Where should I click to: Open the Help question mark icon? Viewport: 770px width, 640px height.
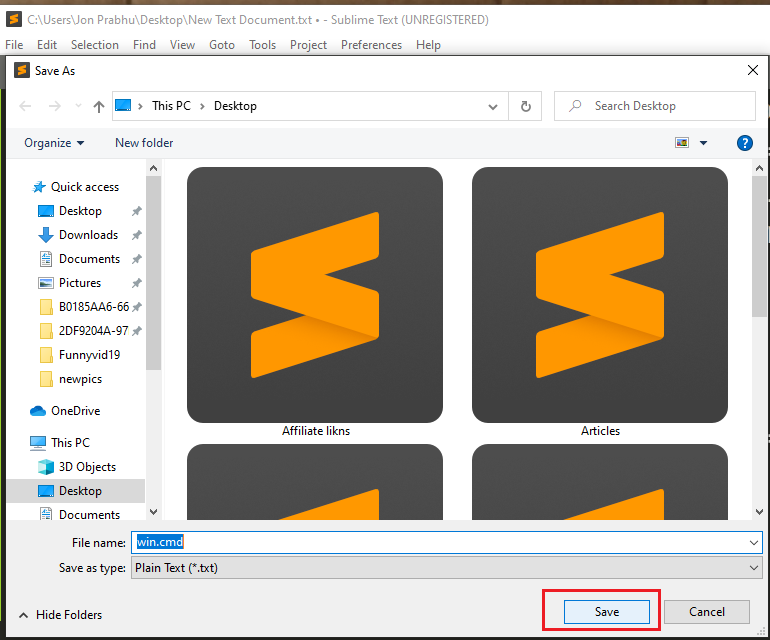click(744, 143)
